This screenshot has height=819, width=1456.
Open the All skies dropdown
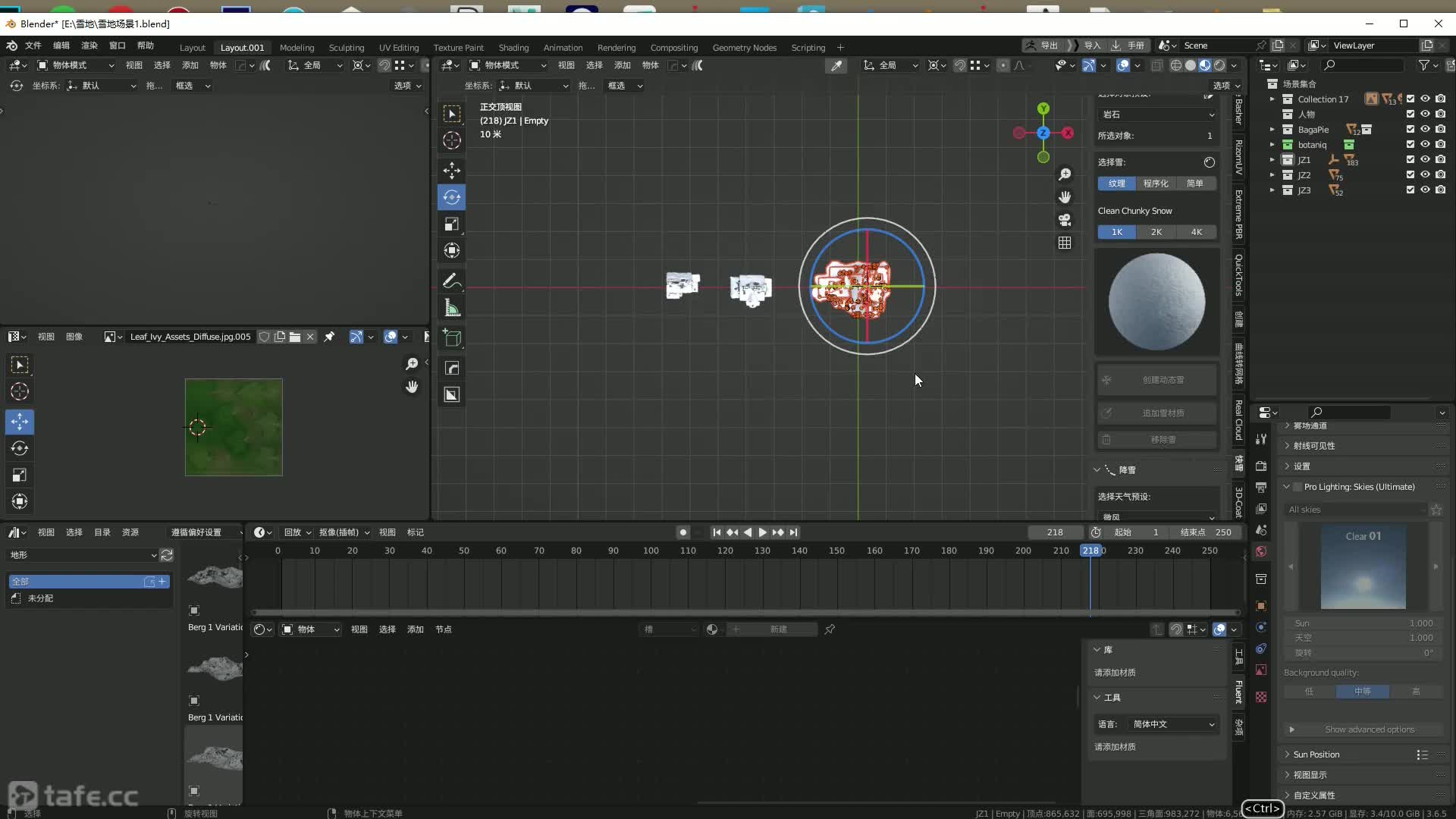tap(1355, 510)
